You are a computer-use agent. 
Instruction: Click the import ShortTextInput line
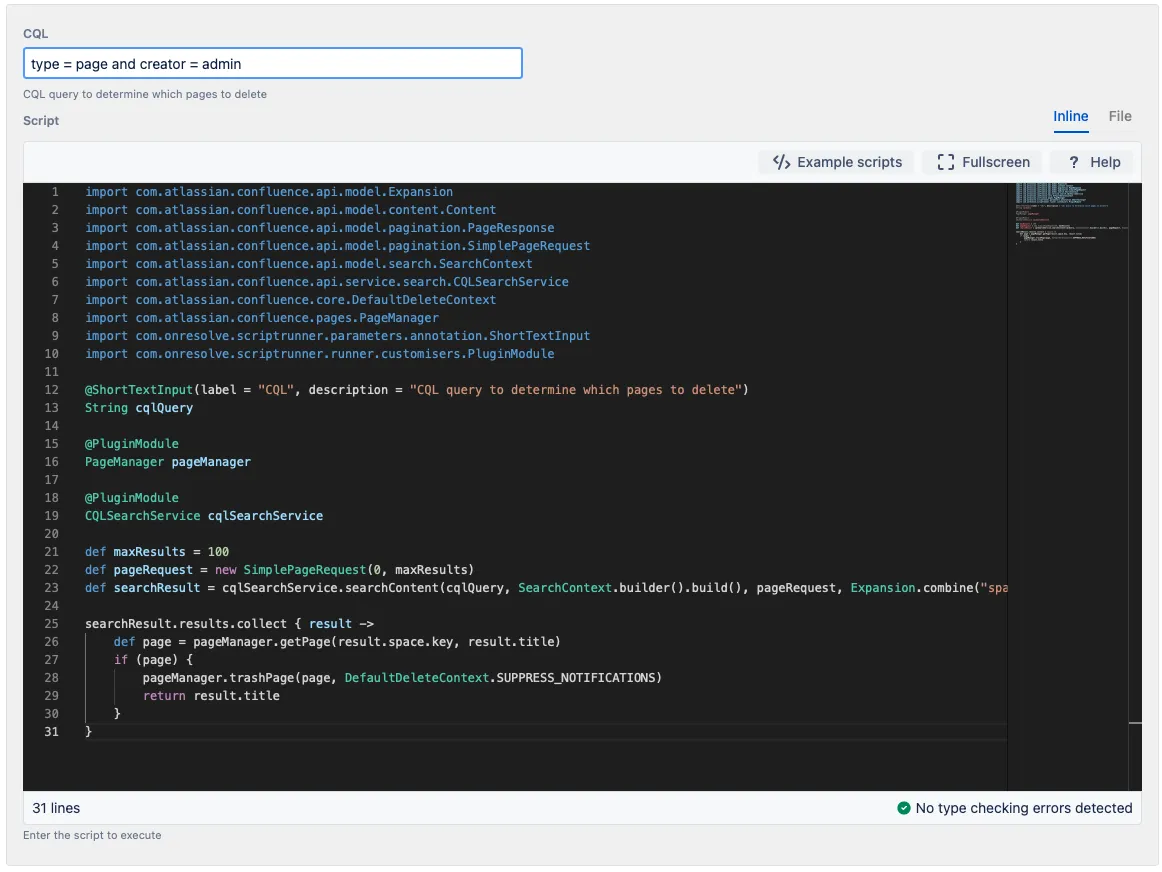(337, 336)
